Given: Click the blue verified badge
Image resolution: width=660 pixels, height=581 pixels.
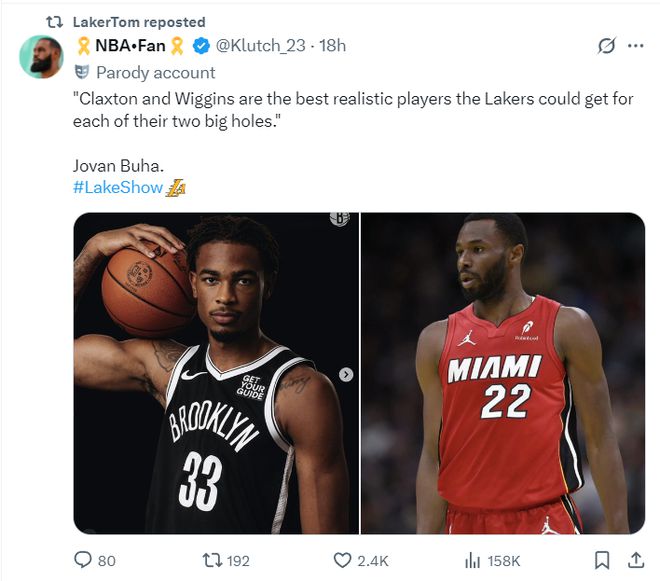Looking at the screenshot, I should tap(201, 46).
